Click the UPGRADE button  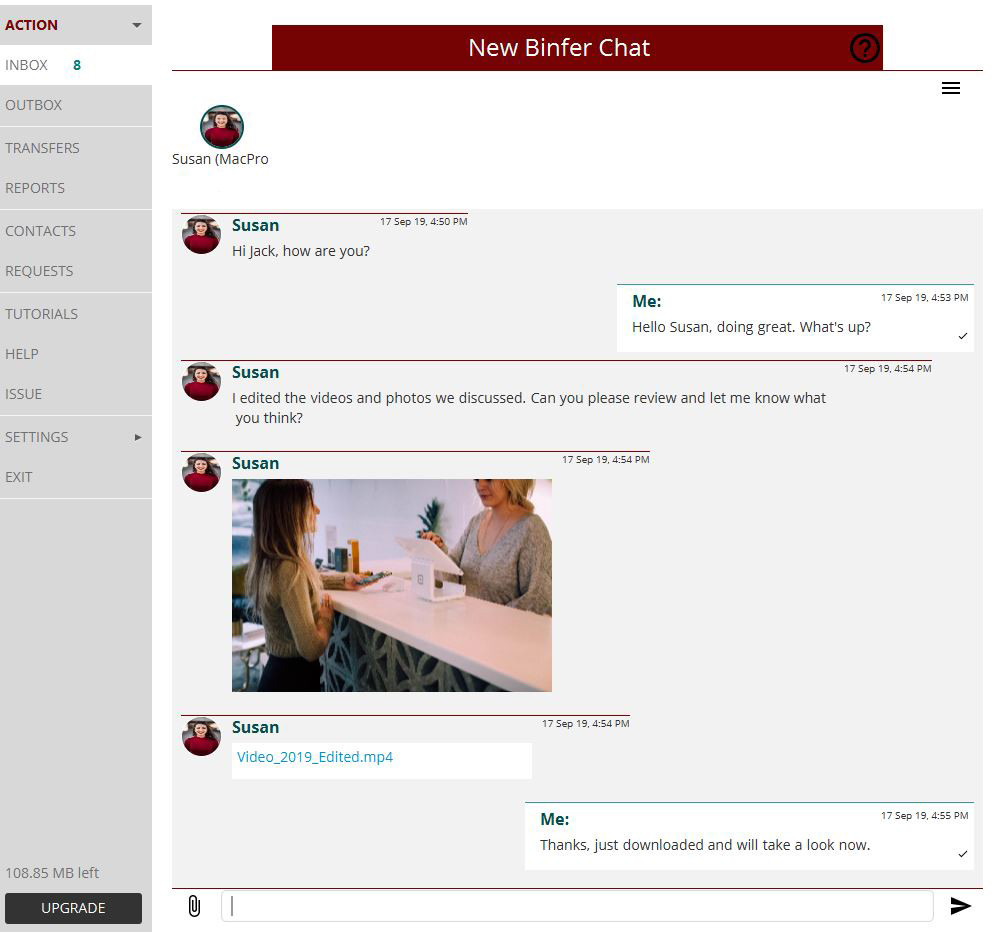coord(73,908)
